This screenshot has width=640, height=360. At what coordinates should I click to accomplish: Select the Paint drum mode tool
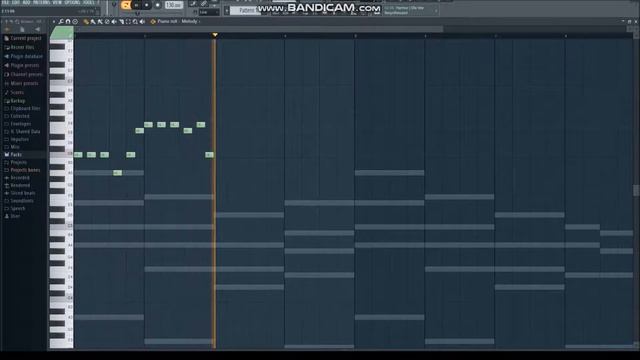click(100, 22)
